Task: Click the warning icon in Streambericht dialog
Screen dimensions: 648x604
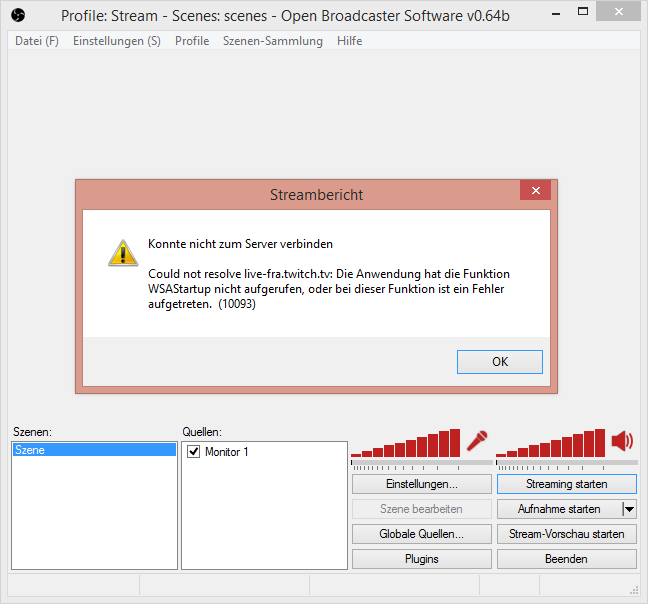Action: [x=123, y=253]
